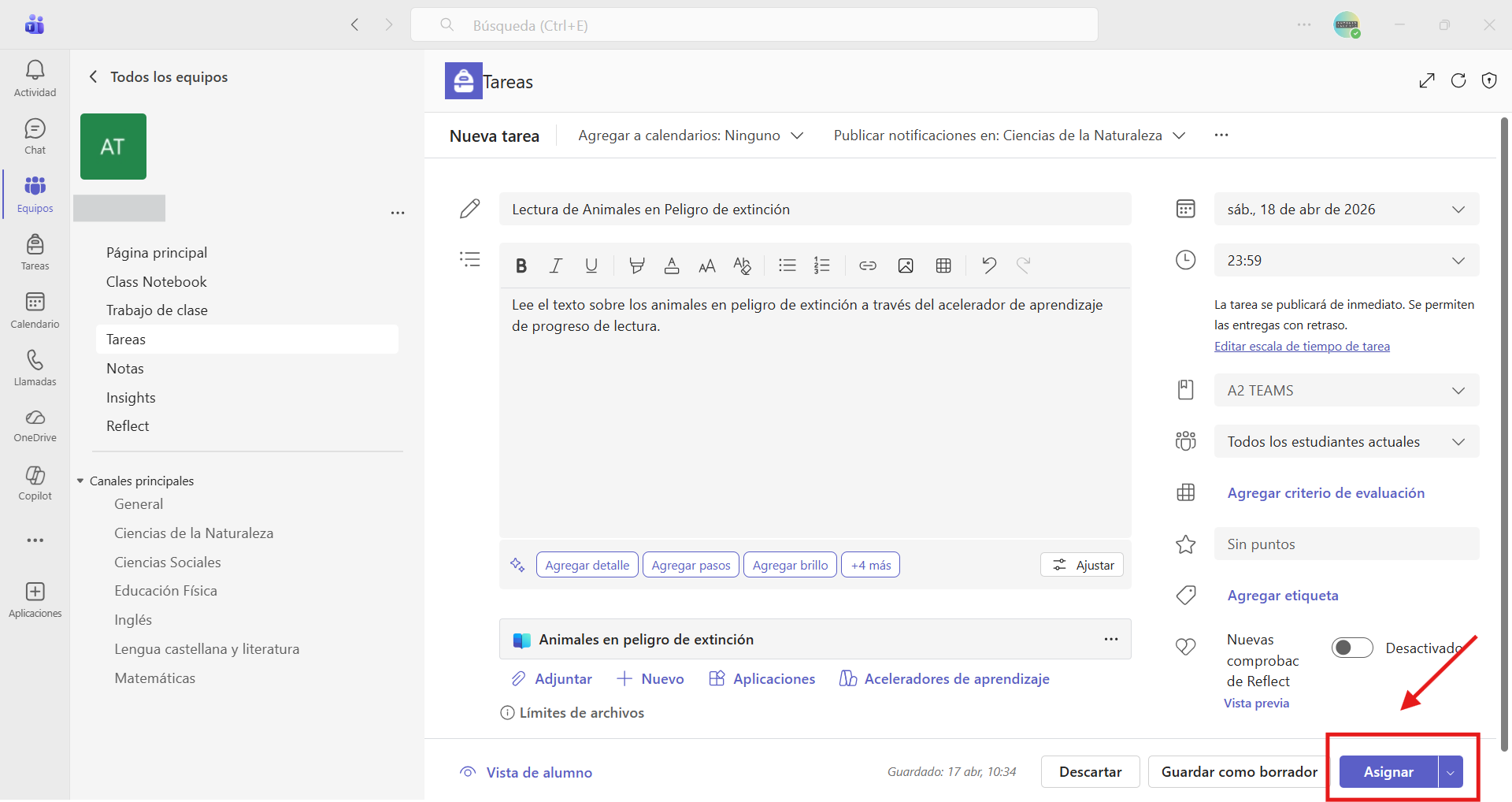Screen dimensions: 1512x802
Task: Open the Matemáticas channel
Action: 155,678
